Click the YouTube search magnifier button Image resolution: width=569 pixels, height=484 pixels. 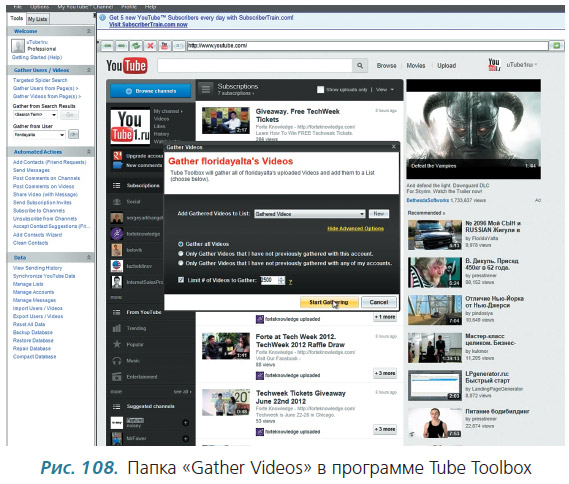360,66
